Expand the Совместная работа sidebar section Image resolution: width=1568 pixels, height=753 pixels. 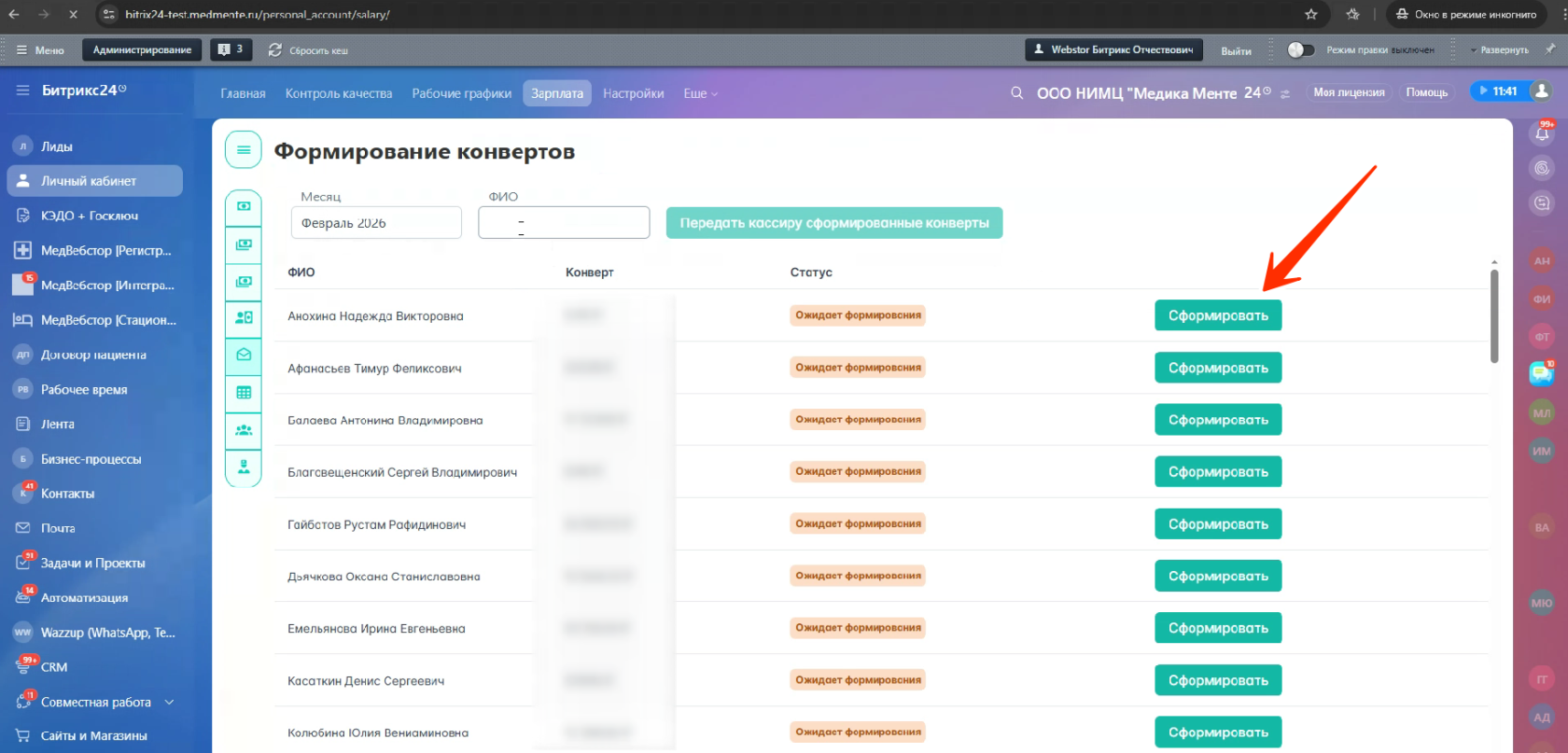pos(169,702)
